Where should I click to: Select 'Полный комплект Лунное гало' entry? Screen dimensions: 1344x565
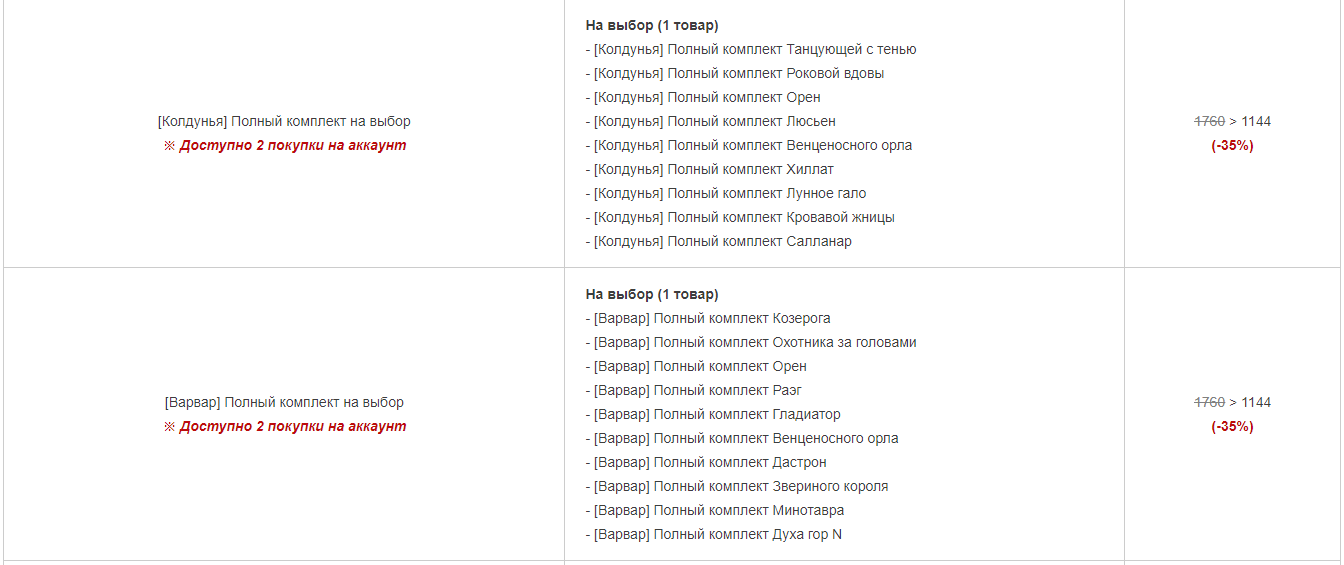(726, 193)
